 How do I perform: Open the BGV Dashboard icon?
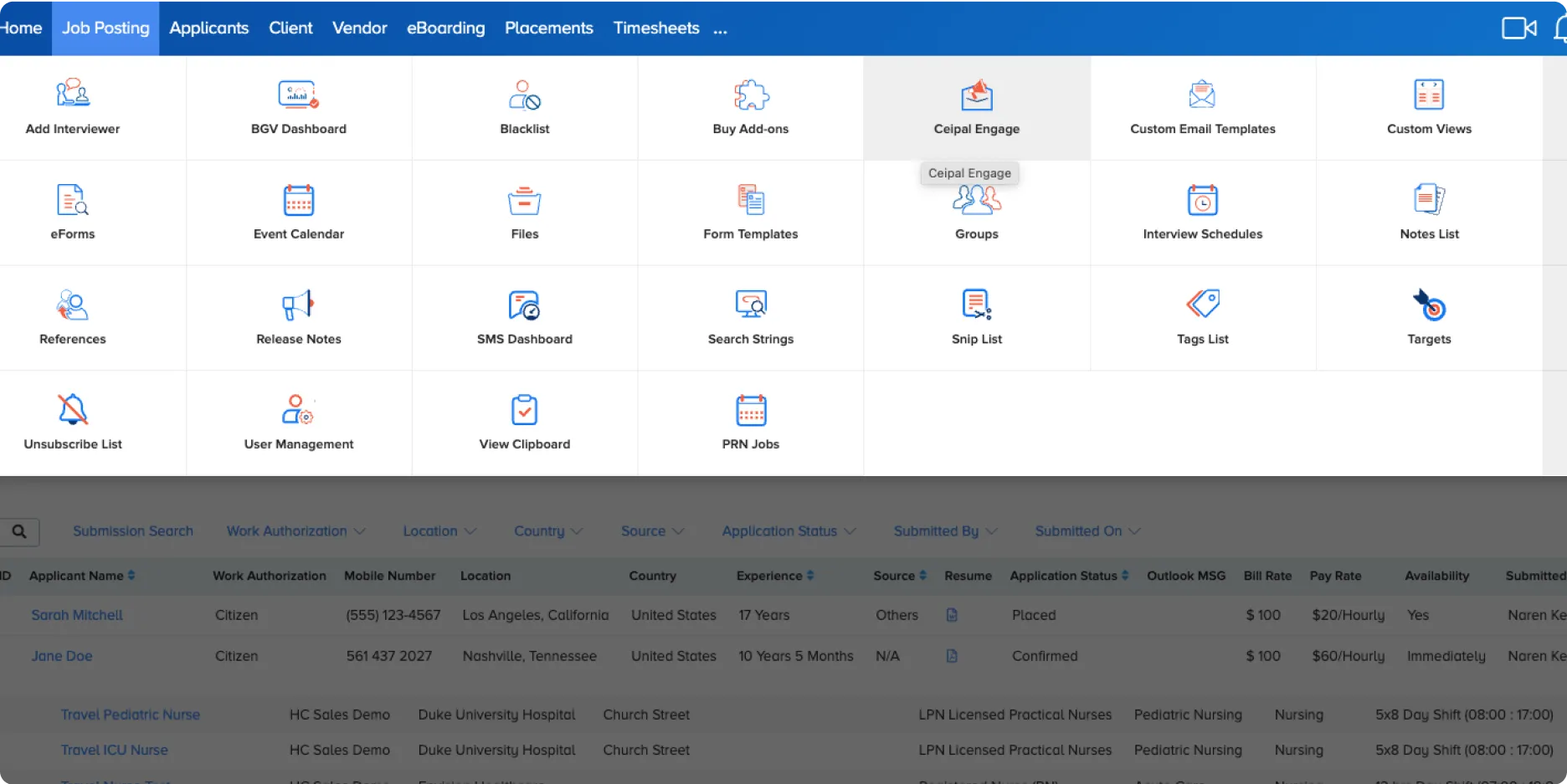coord(299,95)
